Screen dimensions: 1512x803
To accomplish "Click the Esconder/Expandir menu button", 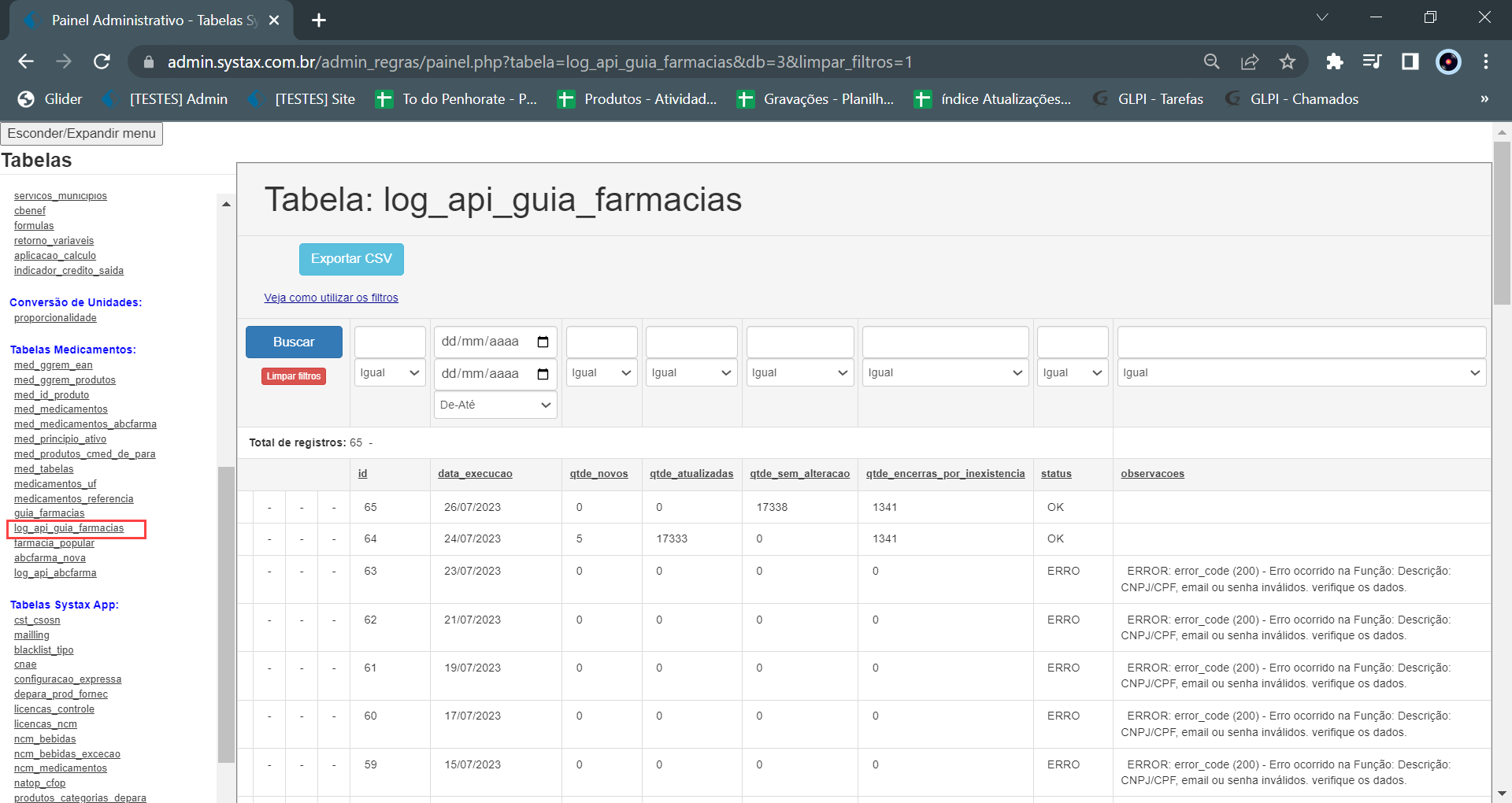I will click(x=82, y=134).
